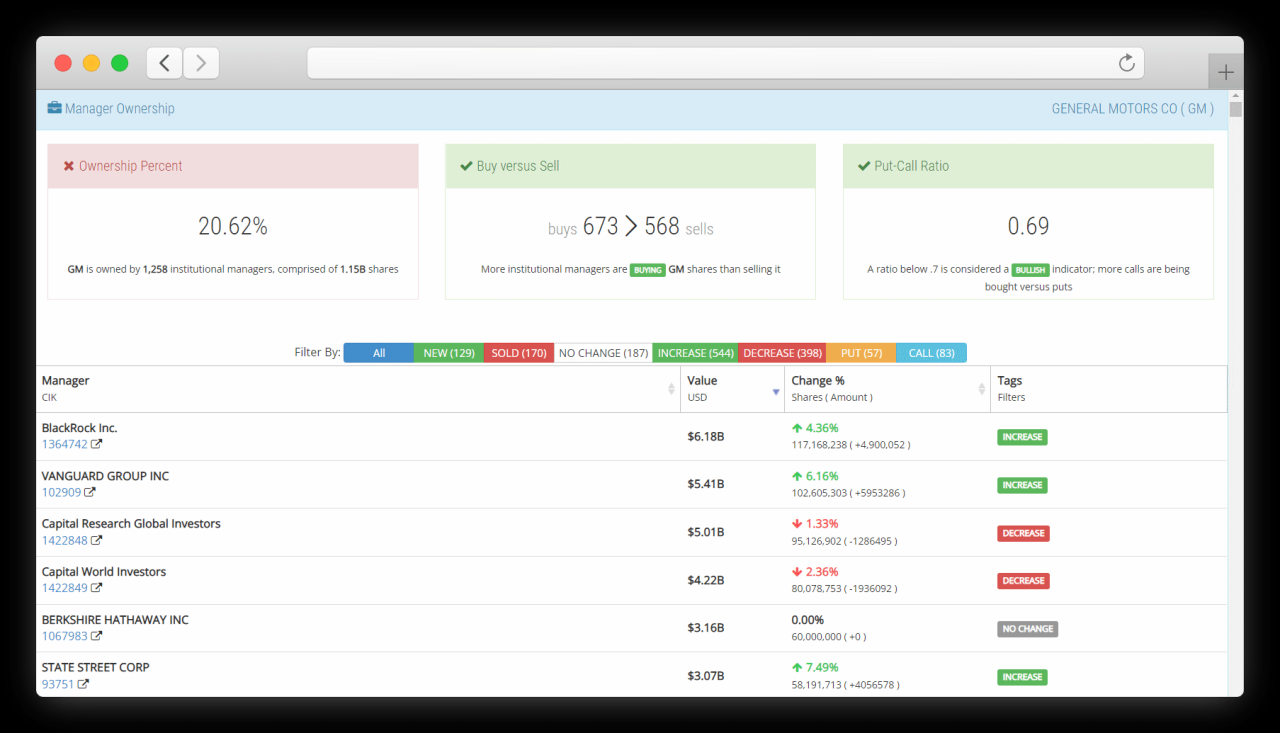Click green up arrow next to 4.36%
Screen dimensions: 1280x733
pos(797,428)
